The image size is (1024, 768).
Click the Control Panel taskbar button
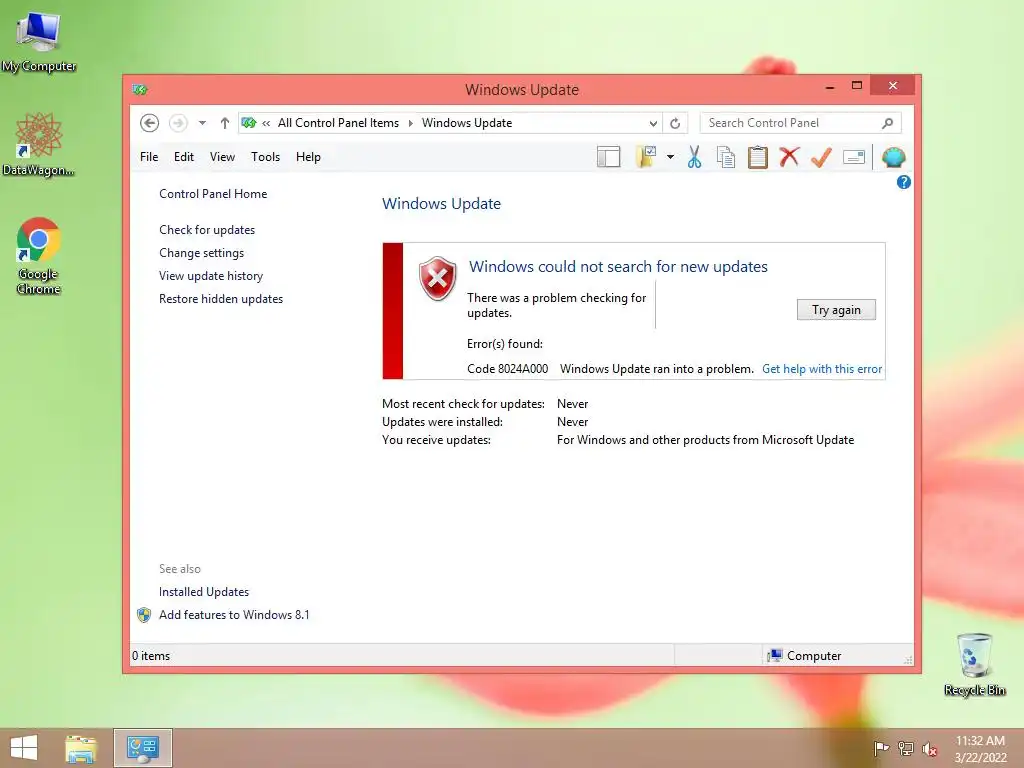[x=143, y=748]
